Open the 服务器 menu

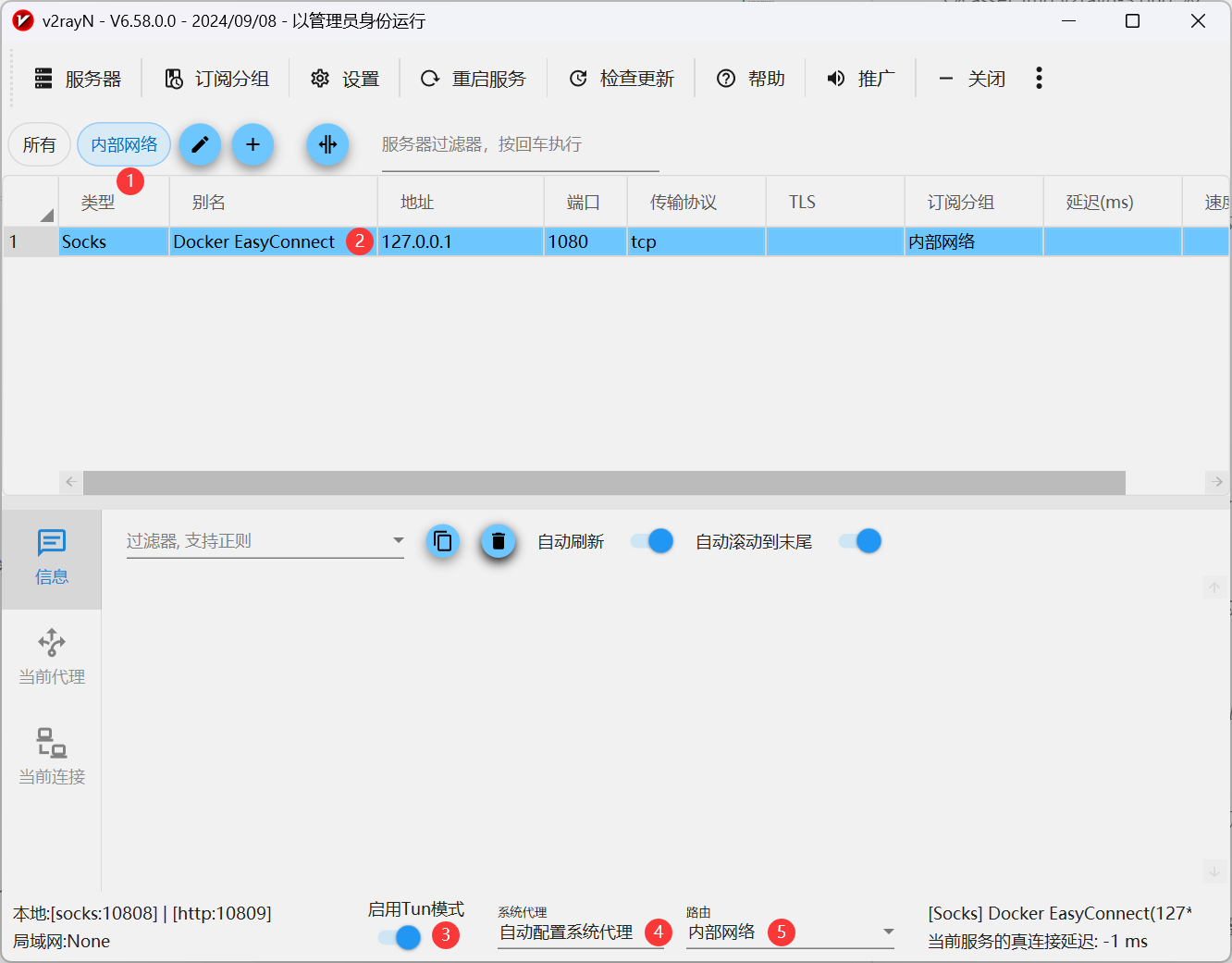pyautogui.click(x=78, y=79)
